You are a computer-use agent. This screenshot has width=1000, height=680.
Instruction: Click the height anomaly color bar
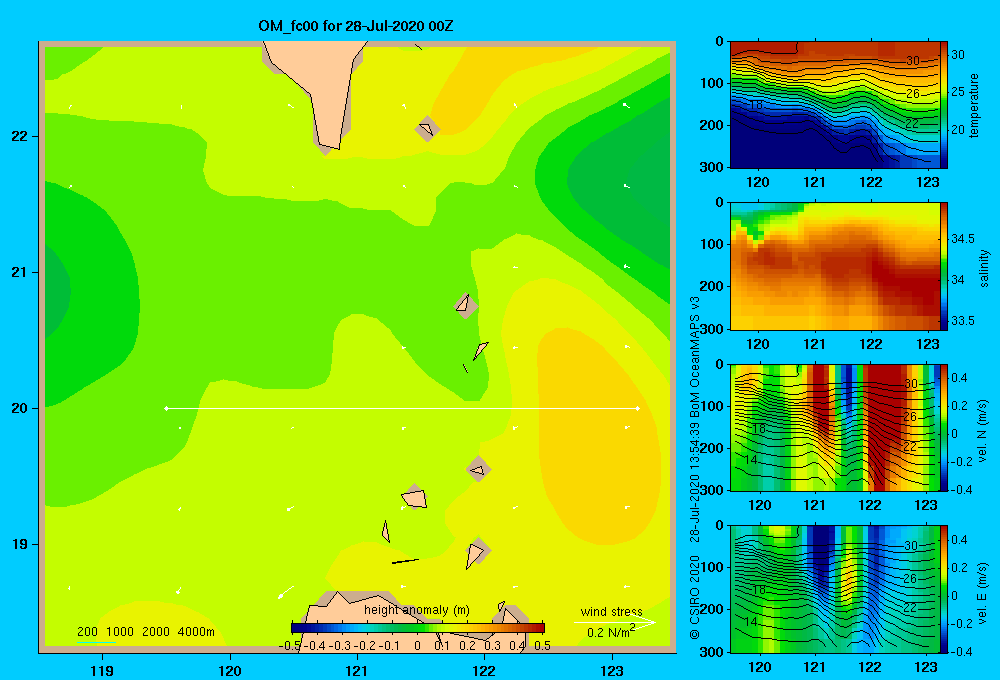418,628
